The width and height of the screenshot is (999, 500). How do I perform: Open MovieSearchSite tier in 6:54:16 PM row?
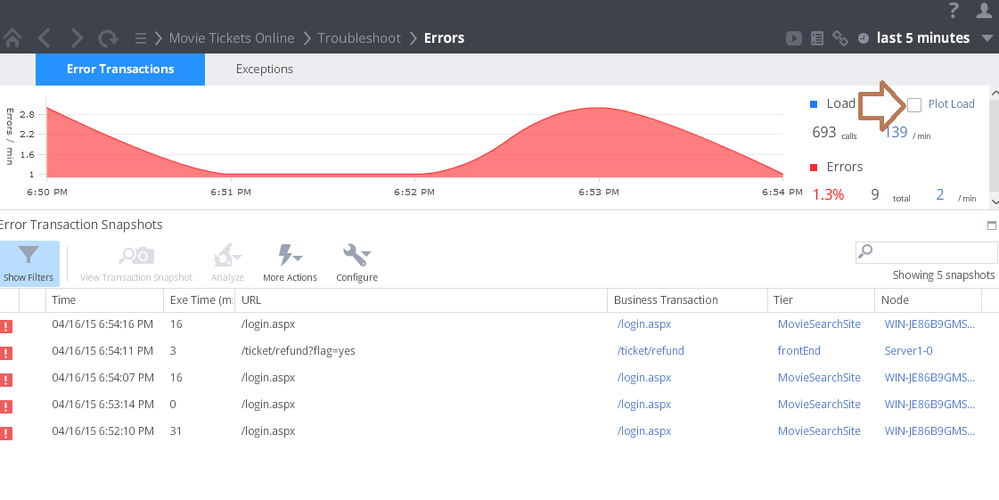(x=819, y=324)
